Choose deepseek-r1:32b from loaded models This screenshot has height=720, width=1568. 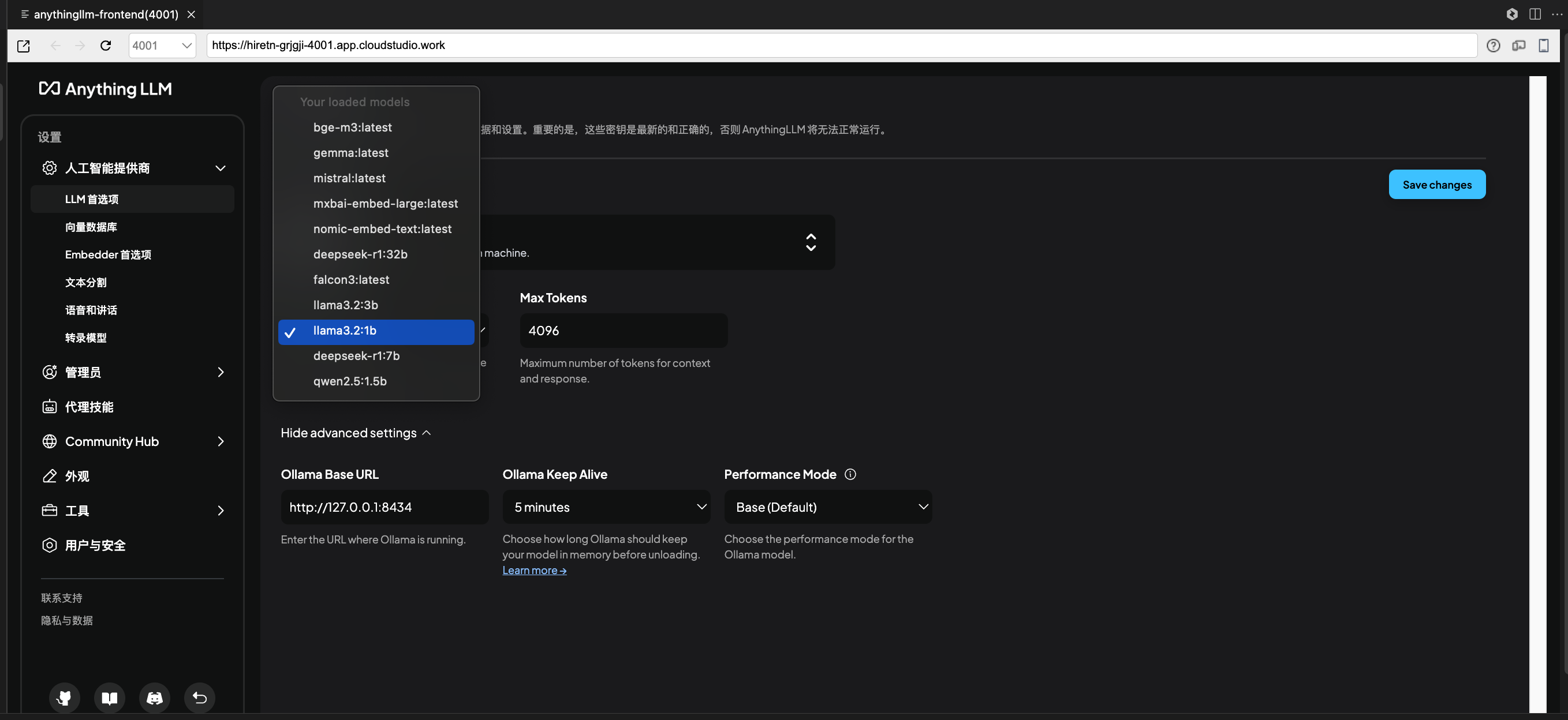point(360,254)
